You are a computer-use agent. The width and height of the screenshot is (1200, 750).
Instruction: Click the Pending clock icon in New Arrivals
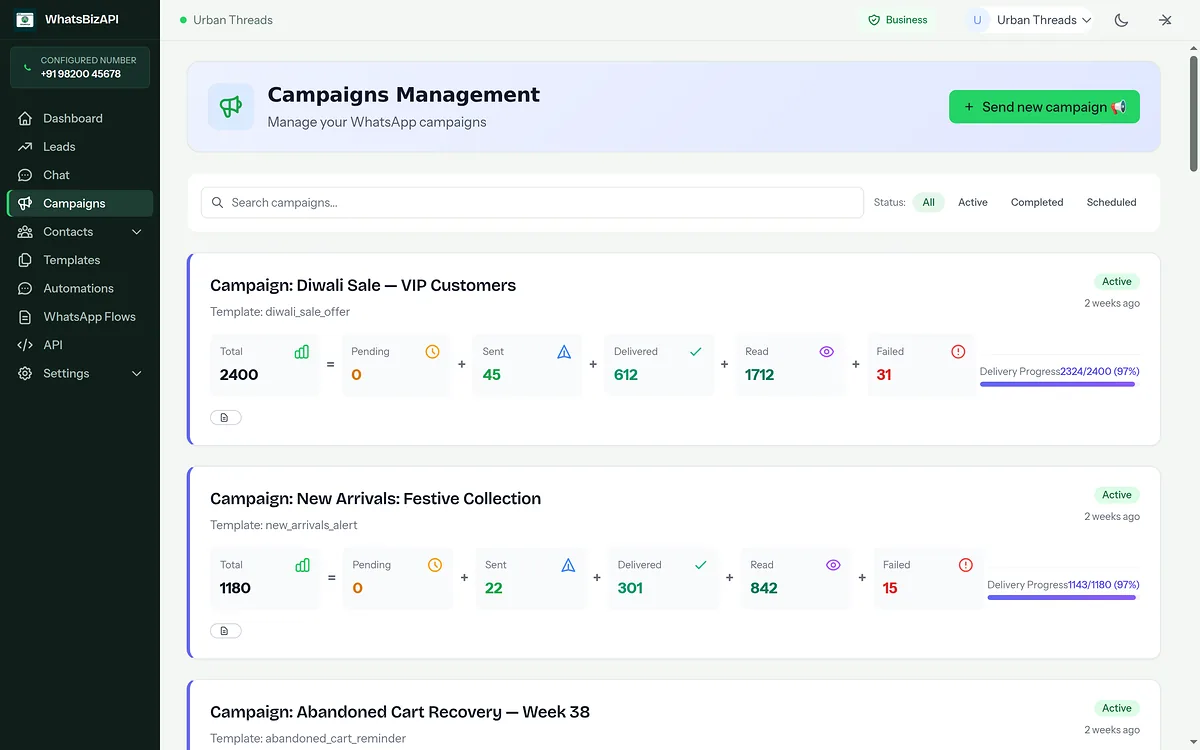pos(435,565)
